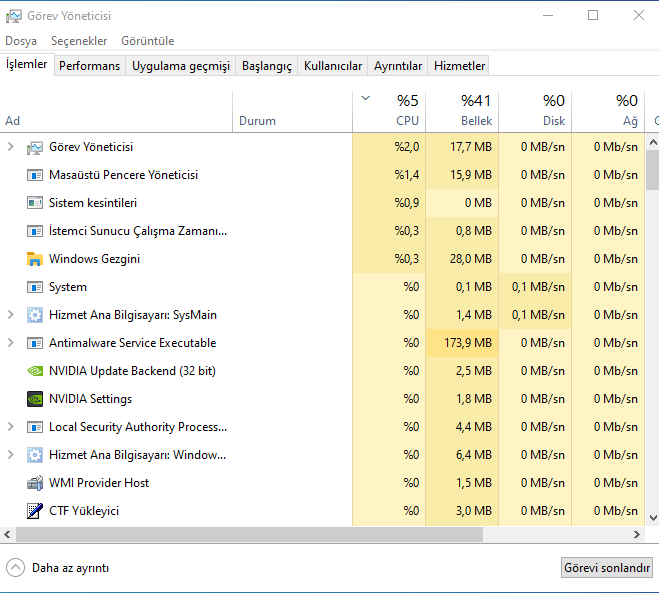659x593 pixels.
Task: Click the System process icon
Action: (x=35, y=287)
